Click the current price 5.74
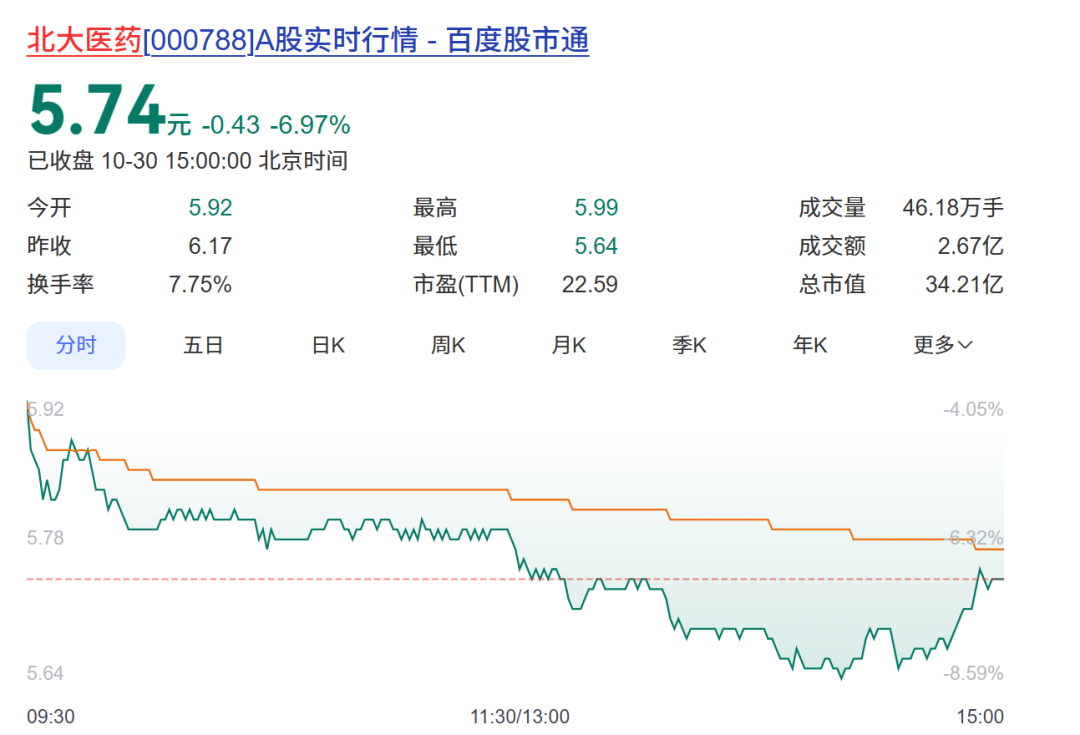This screenshot has width=1080, height=735. point(97,110)
